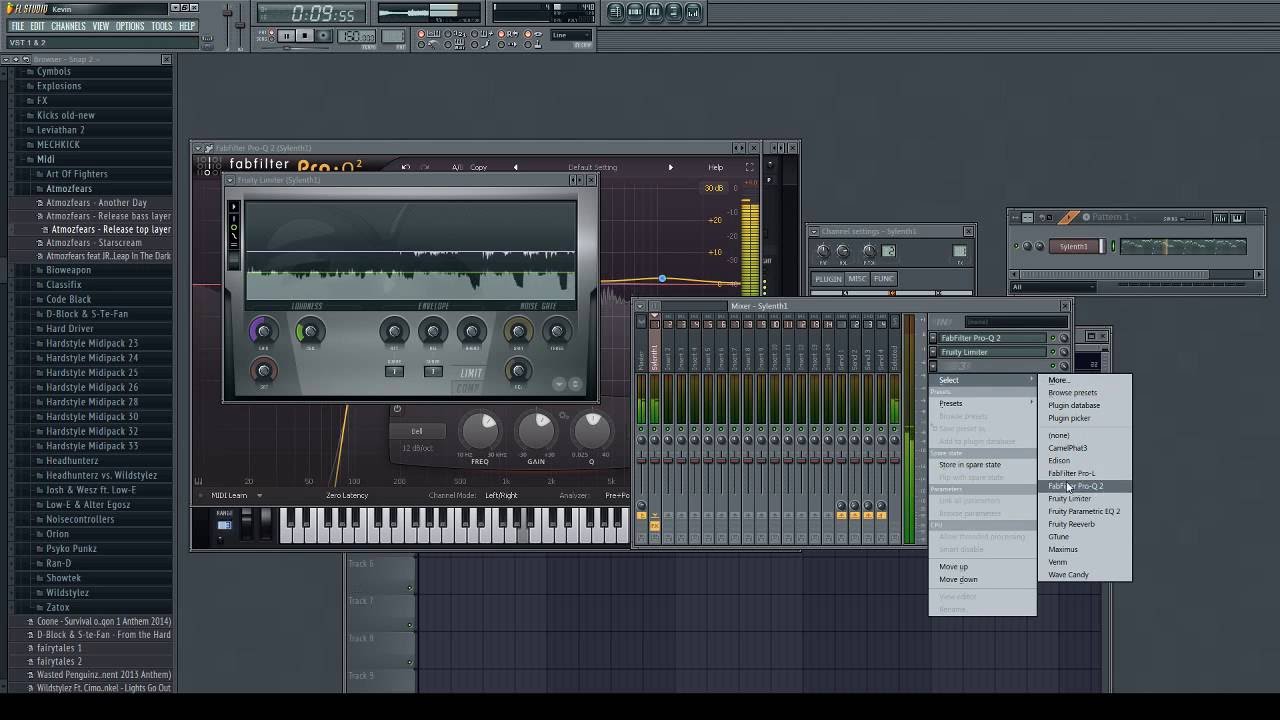The image size is (1280, 720).
Task: Select Fruity Reeverb from the plugin submenu
Action: pyautogui.click(x=1071, y=524)
